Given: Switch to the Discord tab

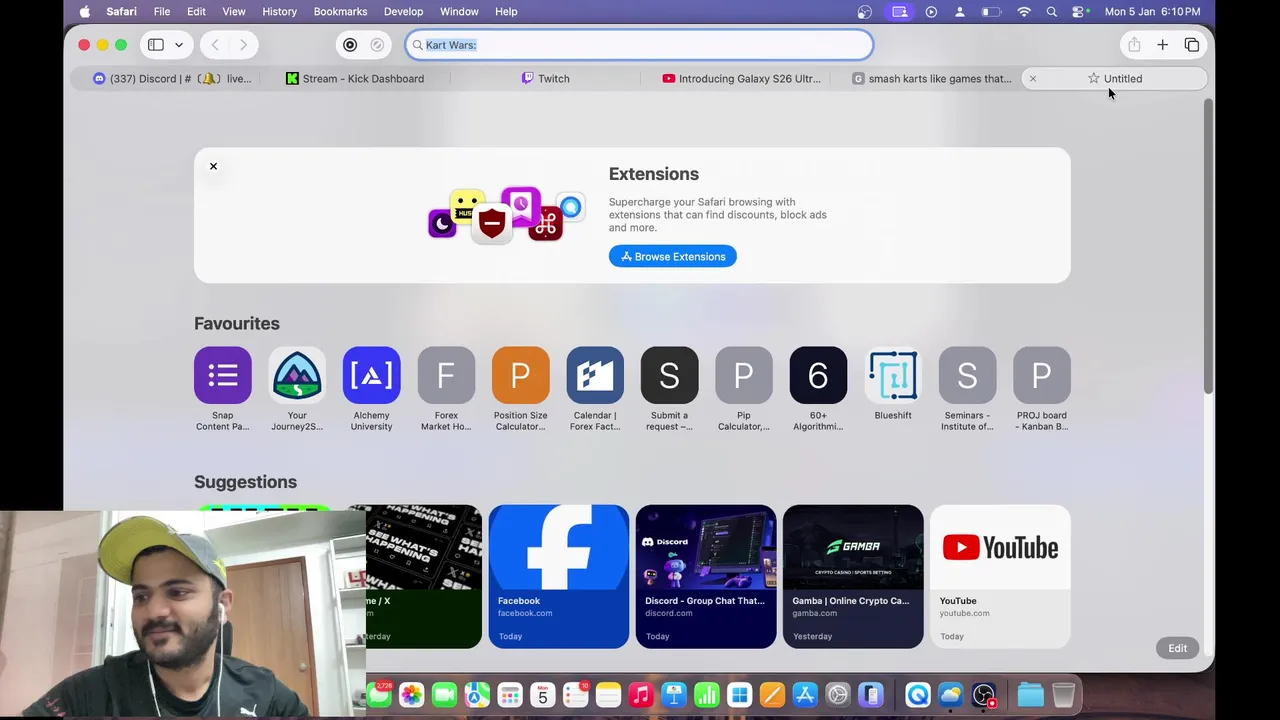Looking at the screenshot, I should click(171, 78).
